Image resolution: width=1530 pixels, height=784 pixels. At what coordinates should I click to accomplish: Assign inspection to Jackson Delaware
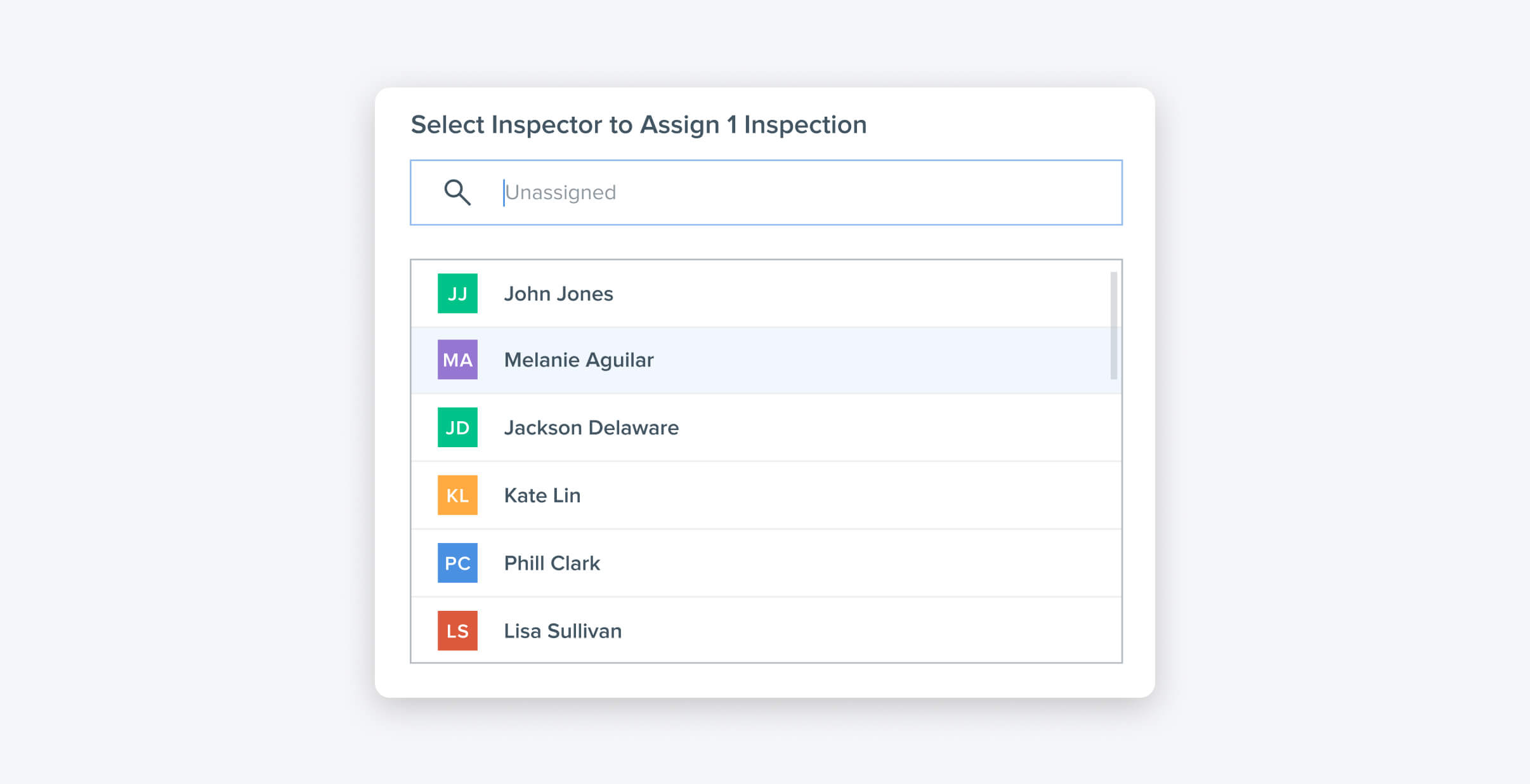pyautogui.click(x=591, y=428)
